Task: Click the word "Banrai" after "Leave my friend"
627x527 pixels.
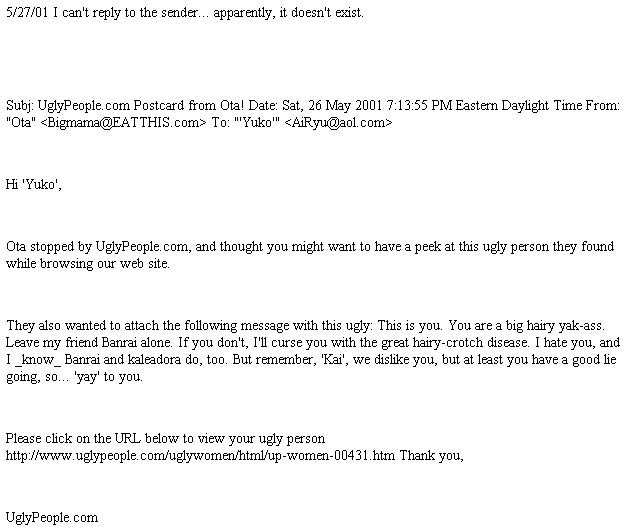Action: (x=117, y=343)
